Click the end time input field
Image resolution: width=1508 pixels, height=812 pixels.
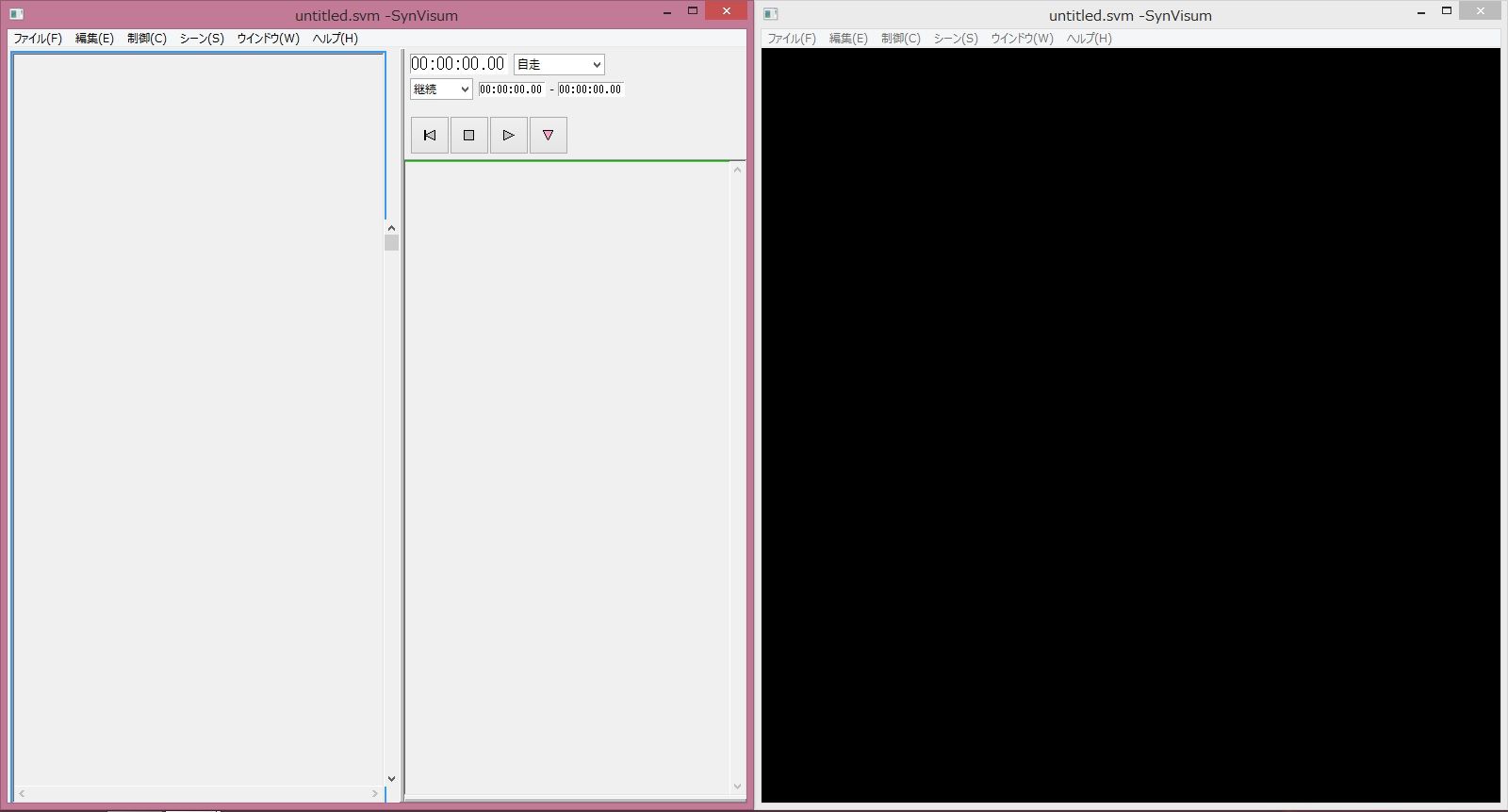[590, 89]
